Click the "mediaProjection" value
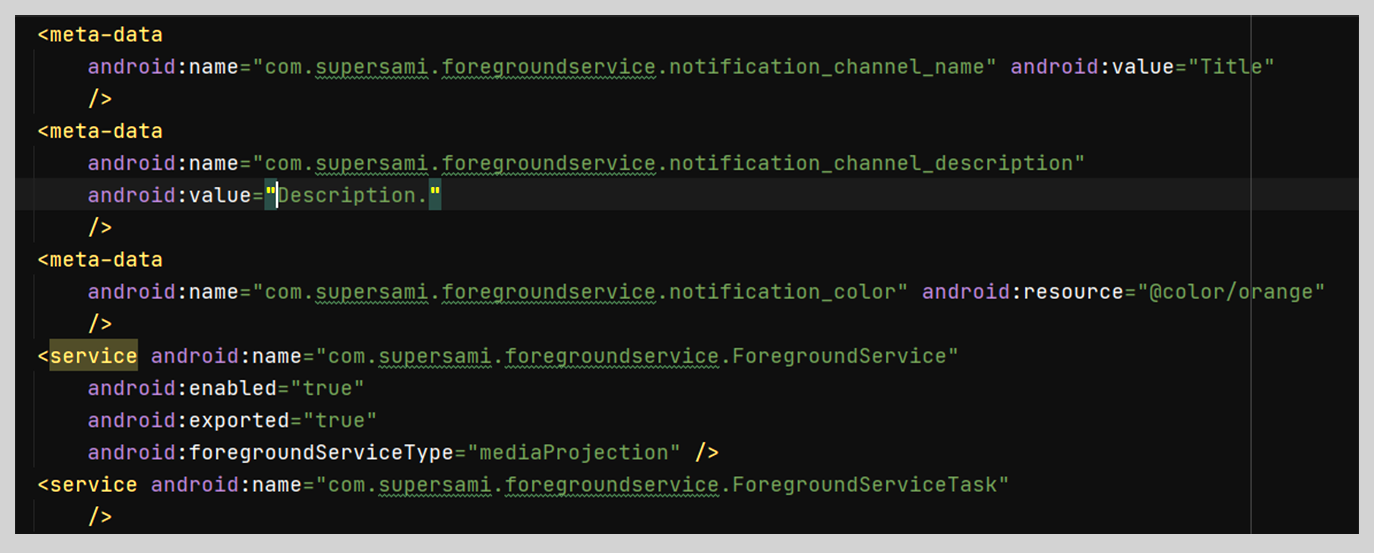 point(574,452)
